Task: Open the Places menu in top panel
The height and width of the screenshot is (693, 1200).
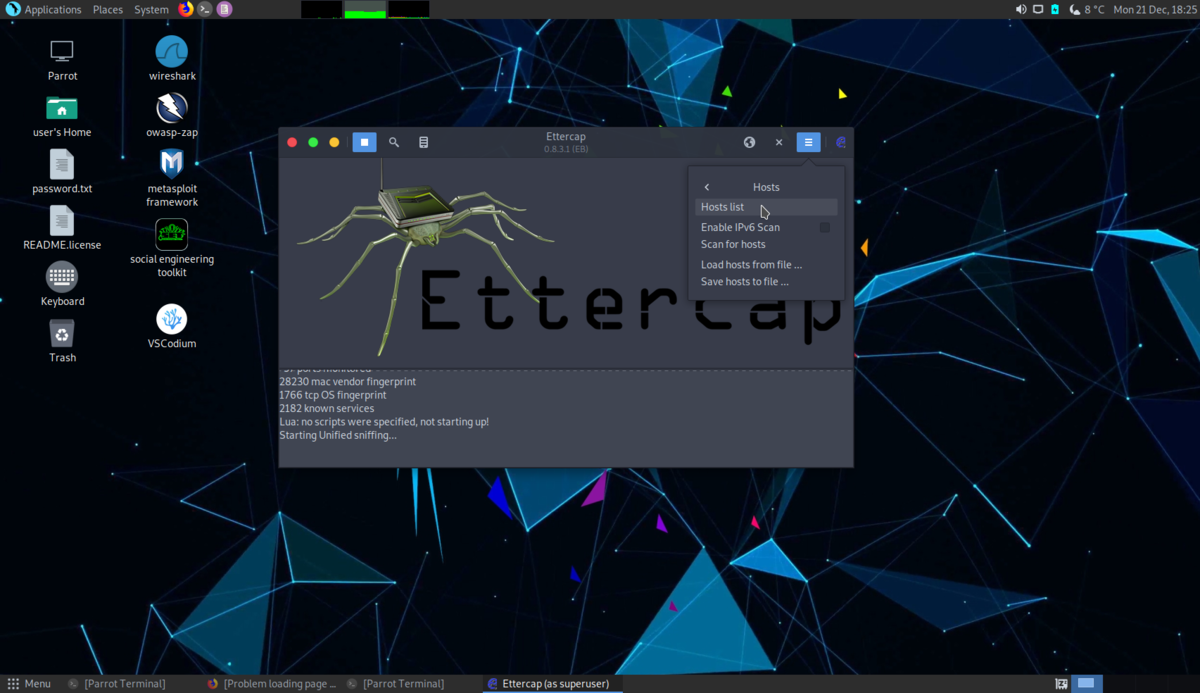Action: [108, 9]
